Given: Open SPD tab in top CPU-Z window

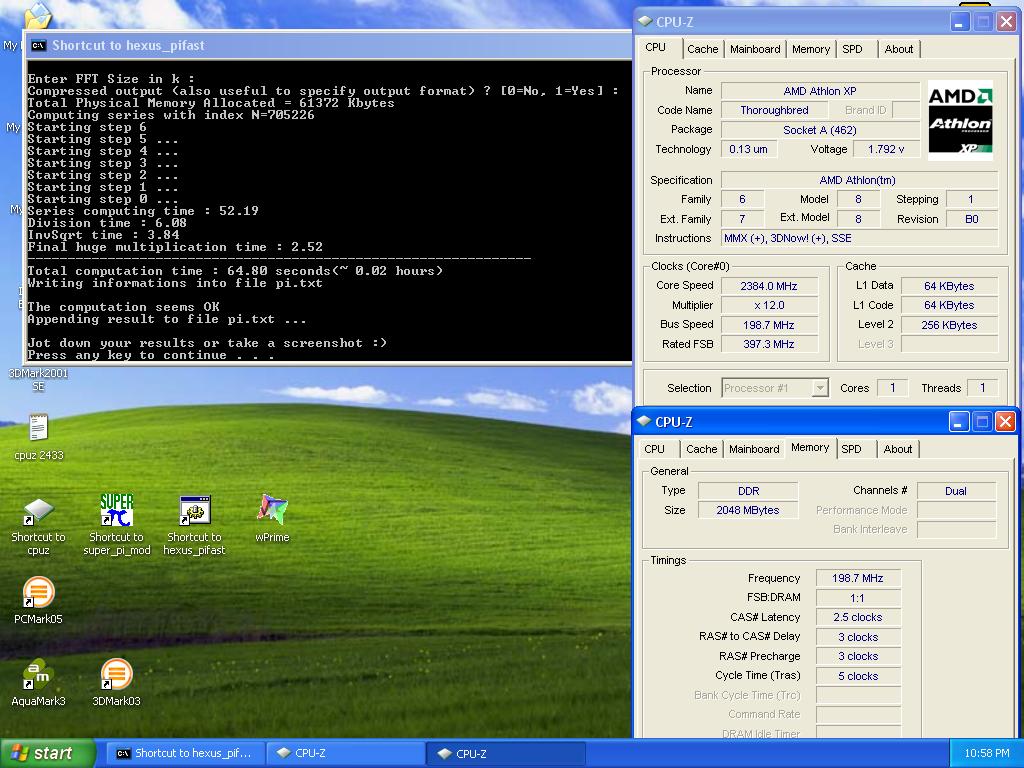Looking at the screenshot, I should coord(852,49).
